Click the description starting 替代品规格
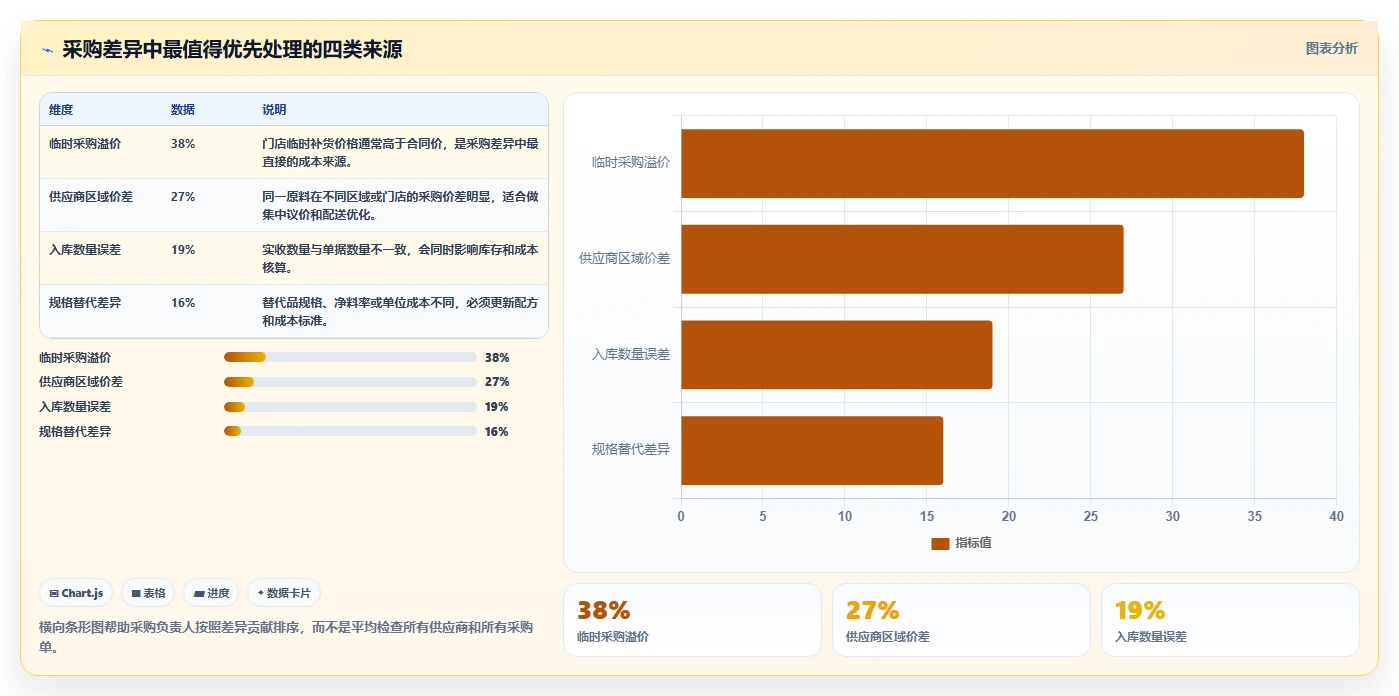1399x696 pixels. click(400, 311)
